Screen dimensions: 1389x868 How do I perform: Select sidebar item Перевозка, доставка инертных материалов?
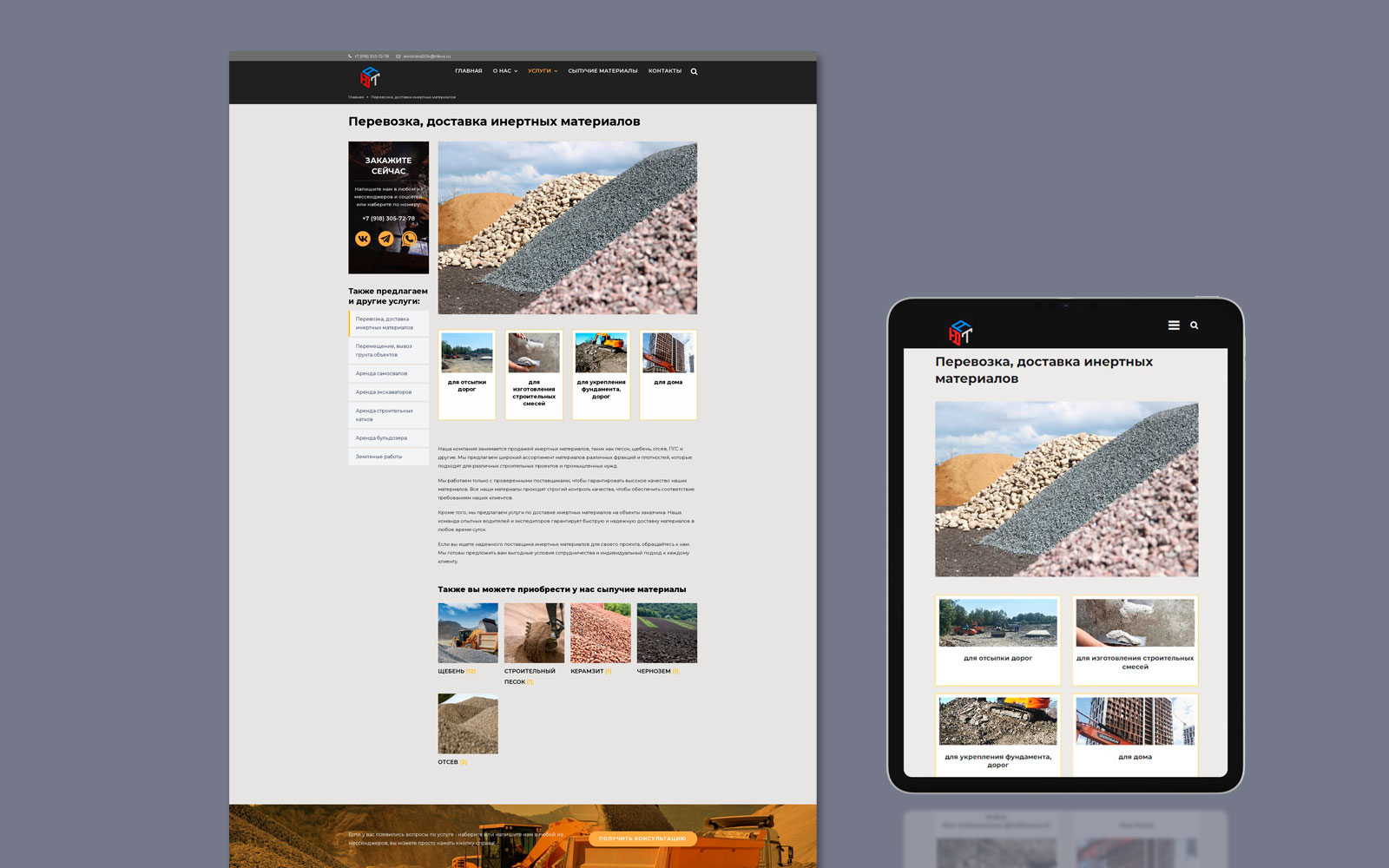pyautogui.click(x=389, y=323)
